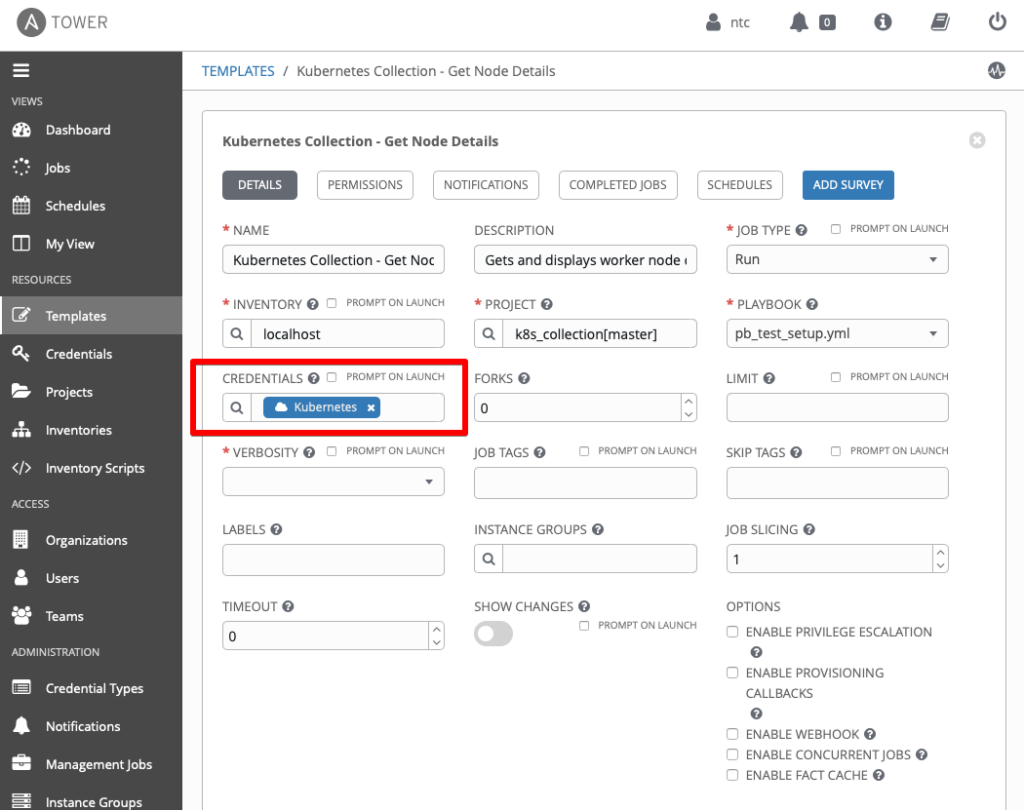Click the power logout icon
This screenshot has height=810, width=1024.
tap(997, 22)
